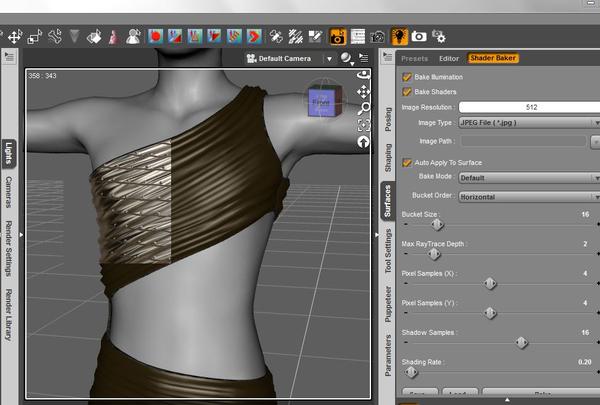The width and height of the screenshot is (600, 405).
Task: Open the Lights side tab
Action: pos(9,153)
